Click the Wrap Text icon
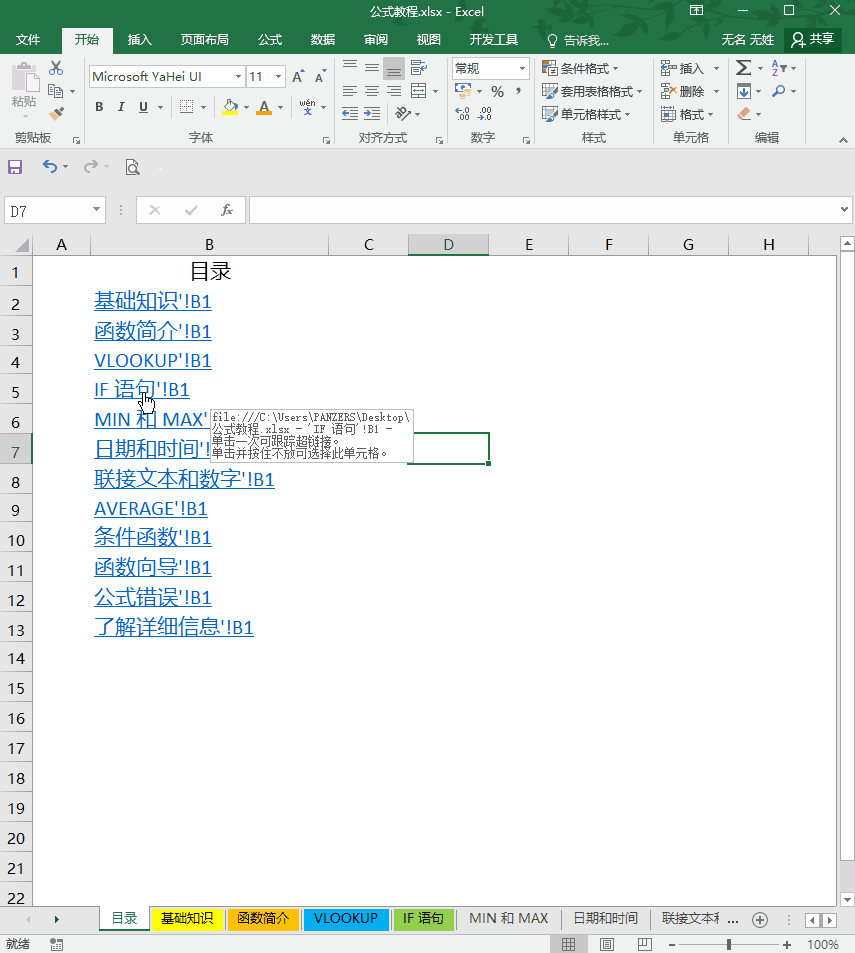Screen dimensions: 855x953 418,67
